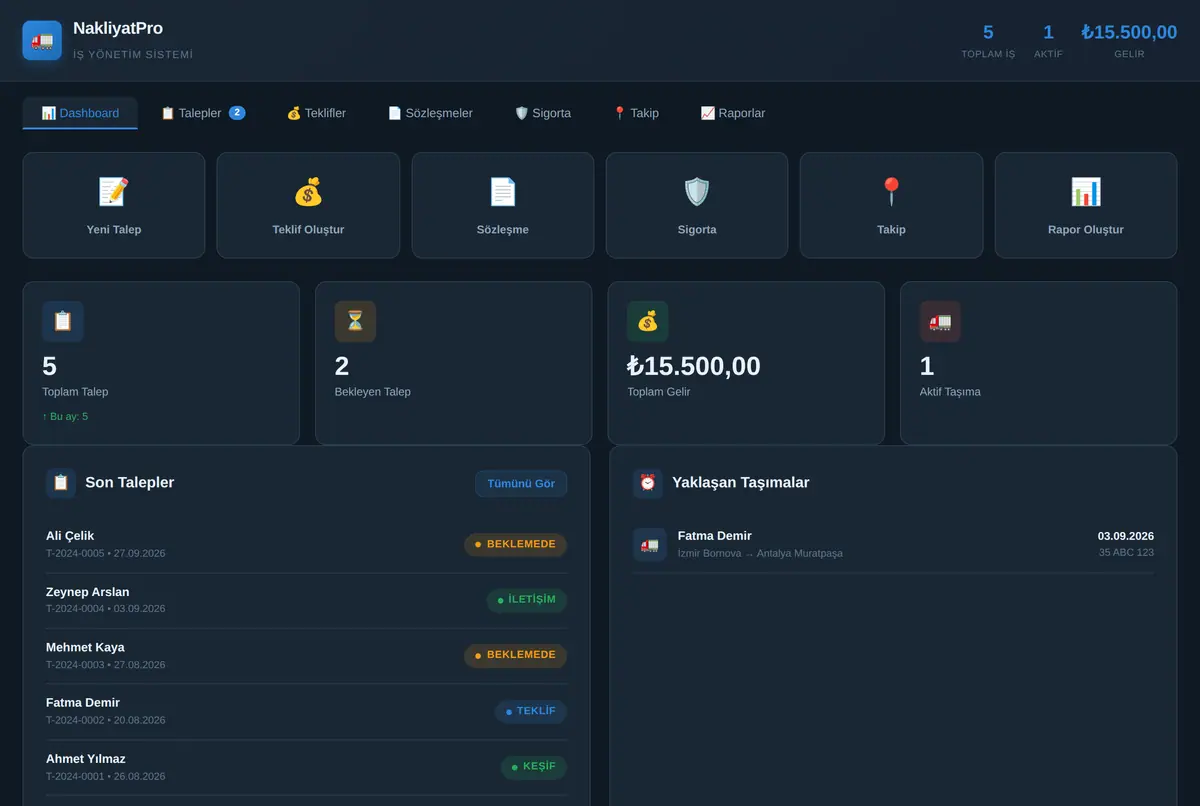
Task: Click request ID T-2024-0002 under Fatma Demir
Action: coord(75,720)
